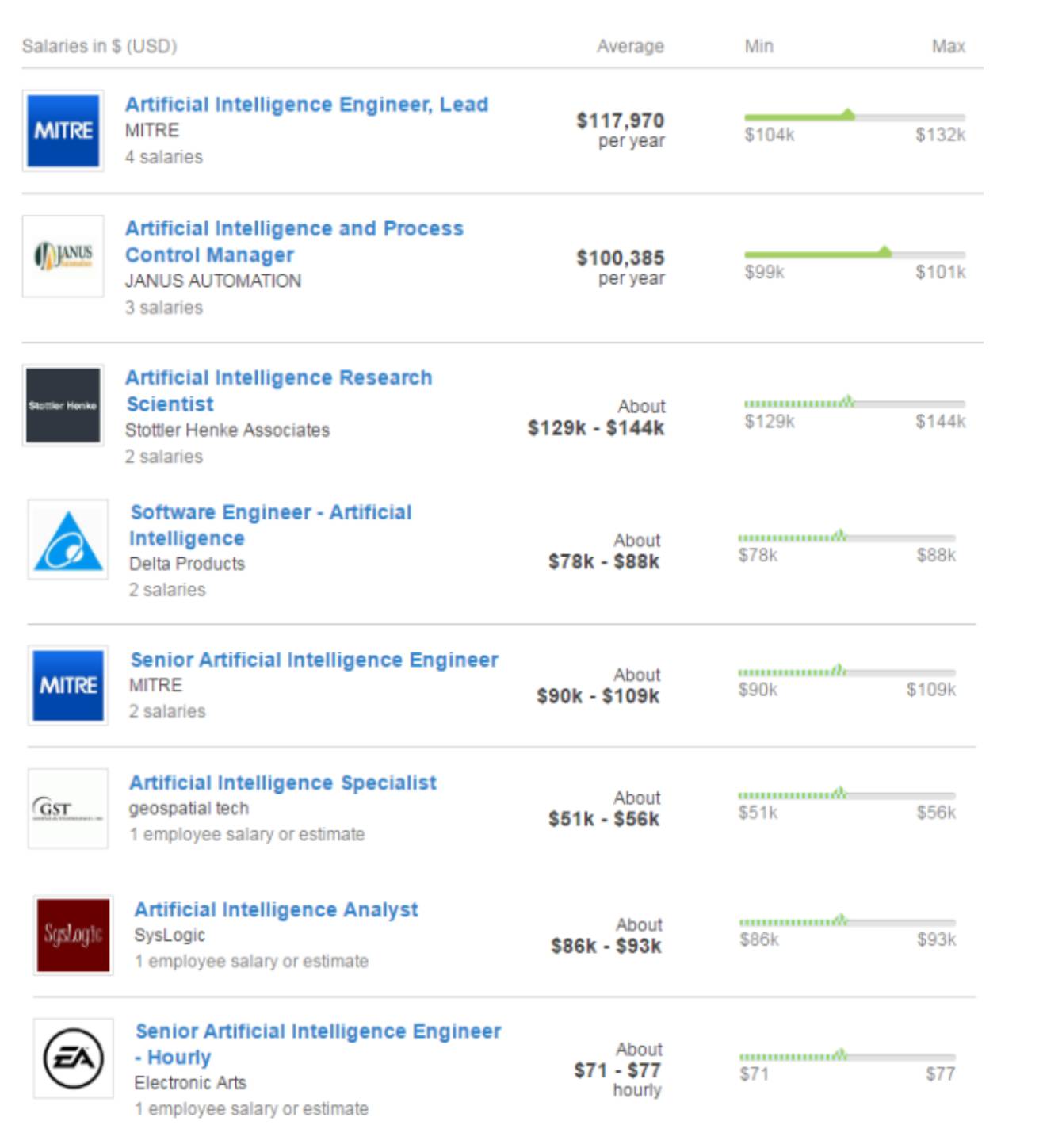Viewport: 1043px width, 1148px height.
Task: Click the $99k–$101k salary range bar
Action: [x=854, y=254]
